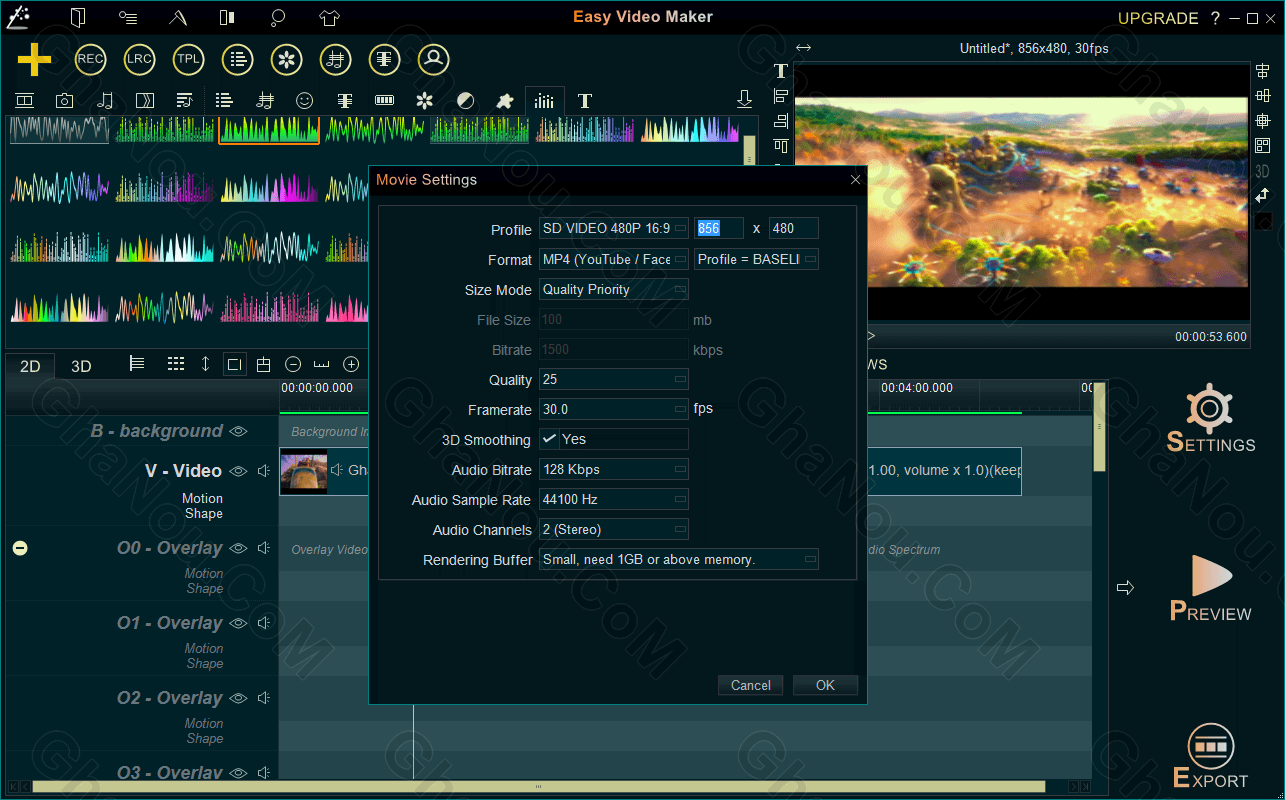This screenshot has width=1285, height=800.
Task: Select the T text category tab
Action: (585, 101)
